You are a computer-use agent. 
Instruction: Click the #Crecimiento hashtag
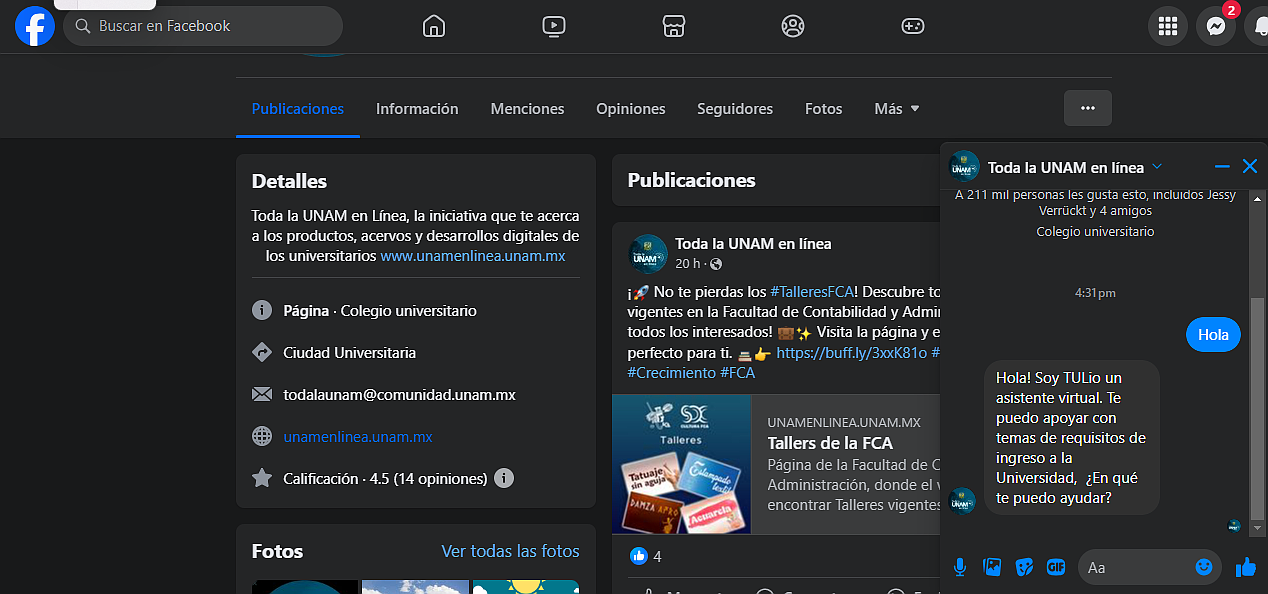672,373
